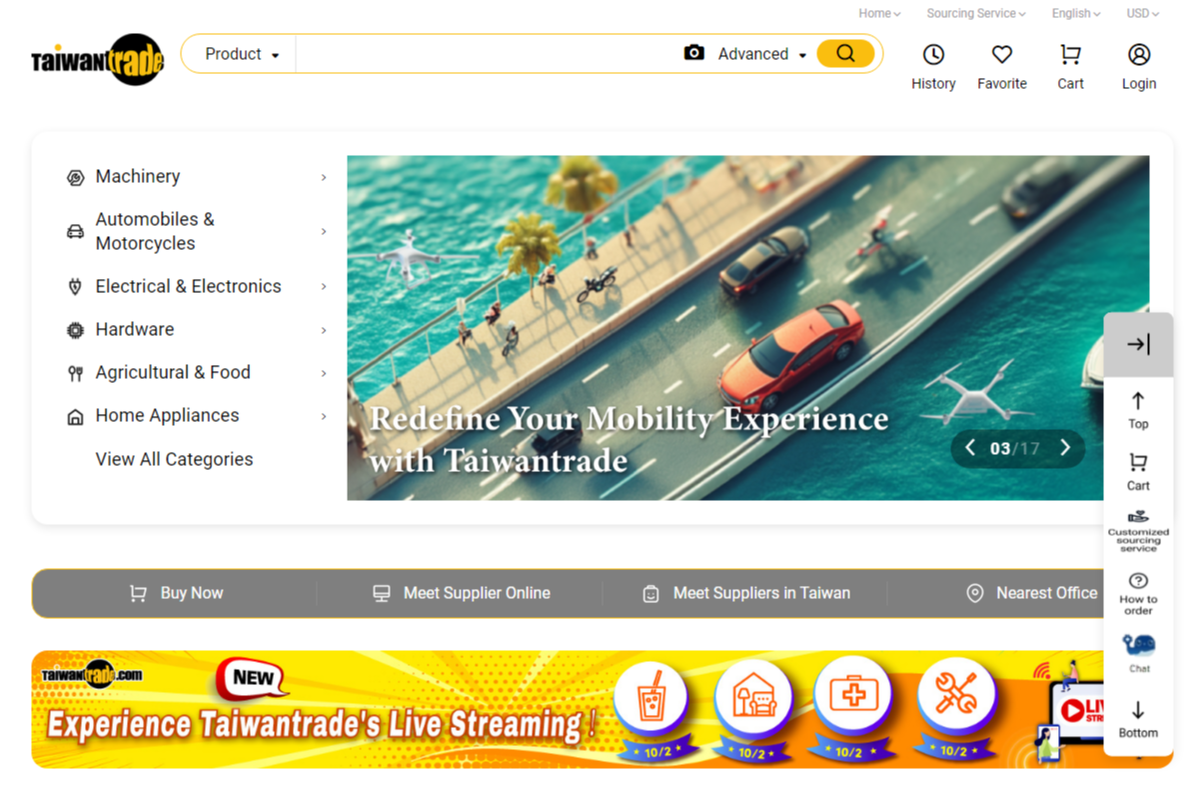Select Home Appliances category
1200x787 pixels.
click(167, 415)
